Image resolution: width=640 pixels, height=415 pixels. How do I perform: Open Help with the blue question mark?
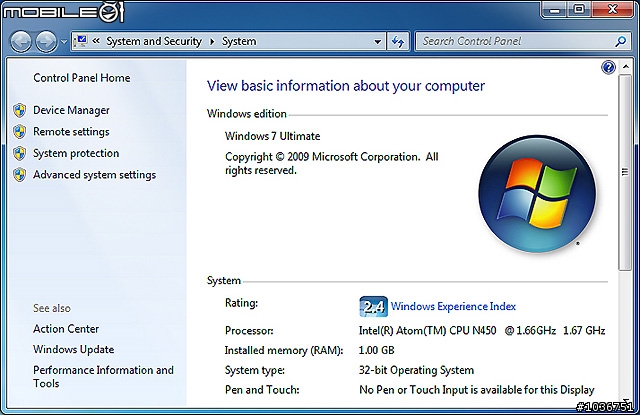pyautogui.click(x=608, y=67)
